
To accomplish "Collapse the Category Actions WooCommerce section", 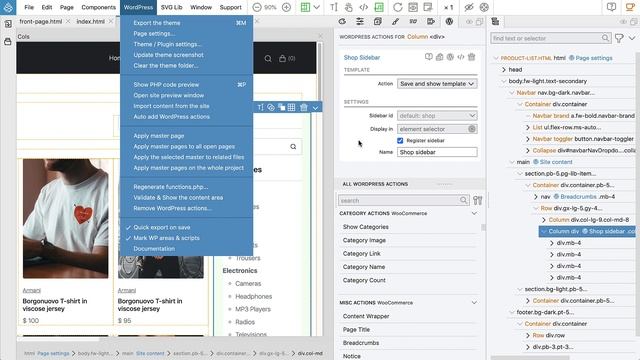I will [474, 213].
